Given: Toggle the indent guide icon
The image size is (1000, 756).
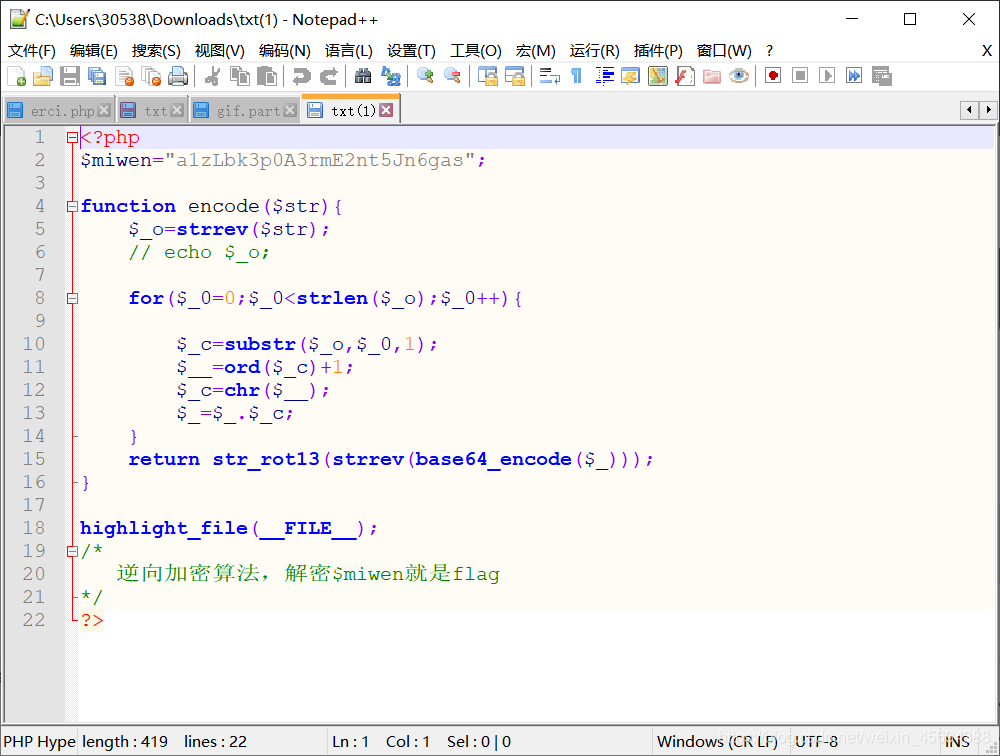Looking at the screenshot, I should click(x=603, y=76).
